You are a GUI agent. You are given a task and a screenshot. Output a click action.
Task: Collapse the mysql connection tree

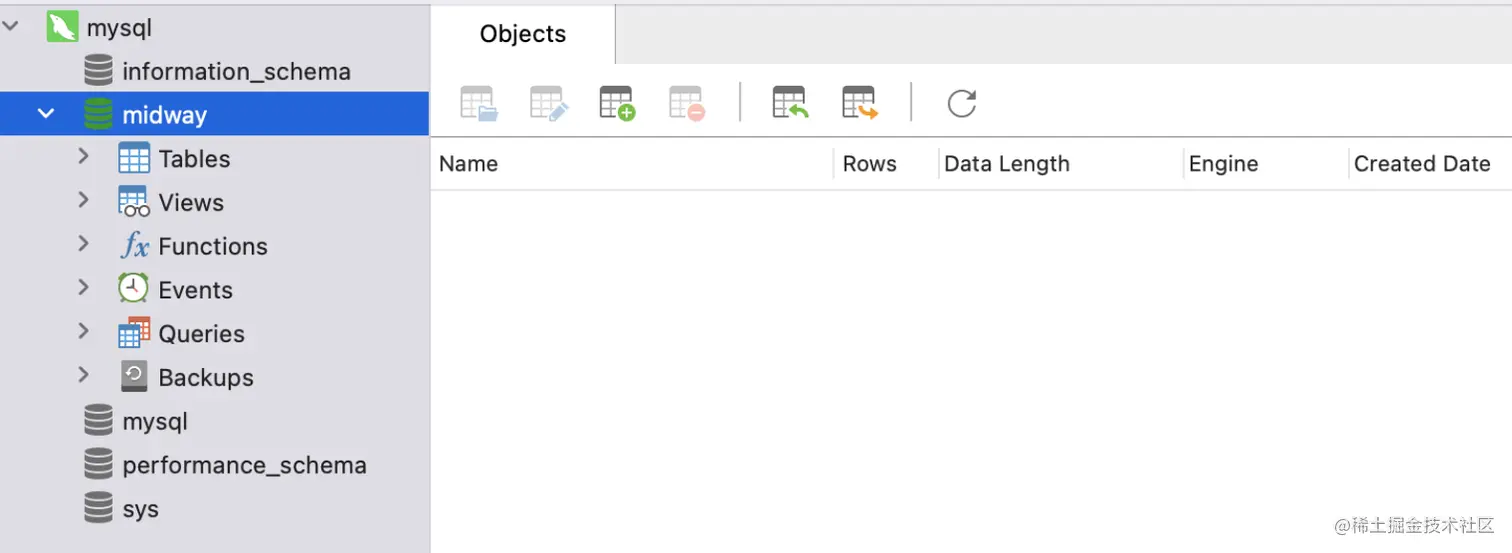click(11, 27)
